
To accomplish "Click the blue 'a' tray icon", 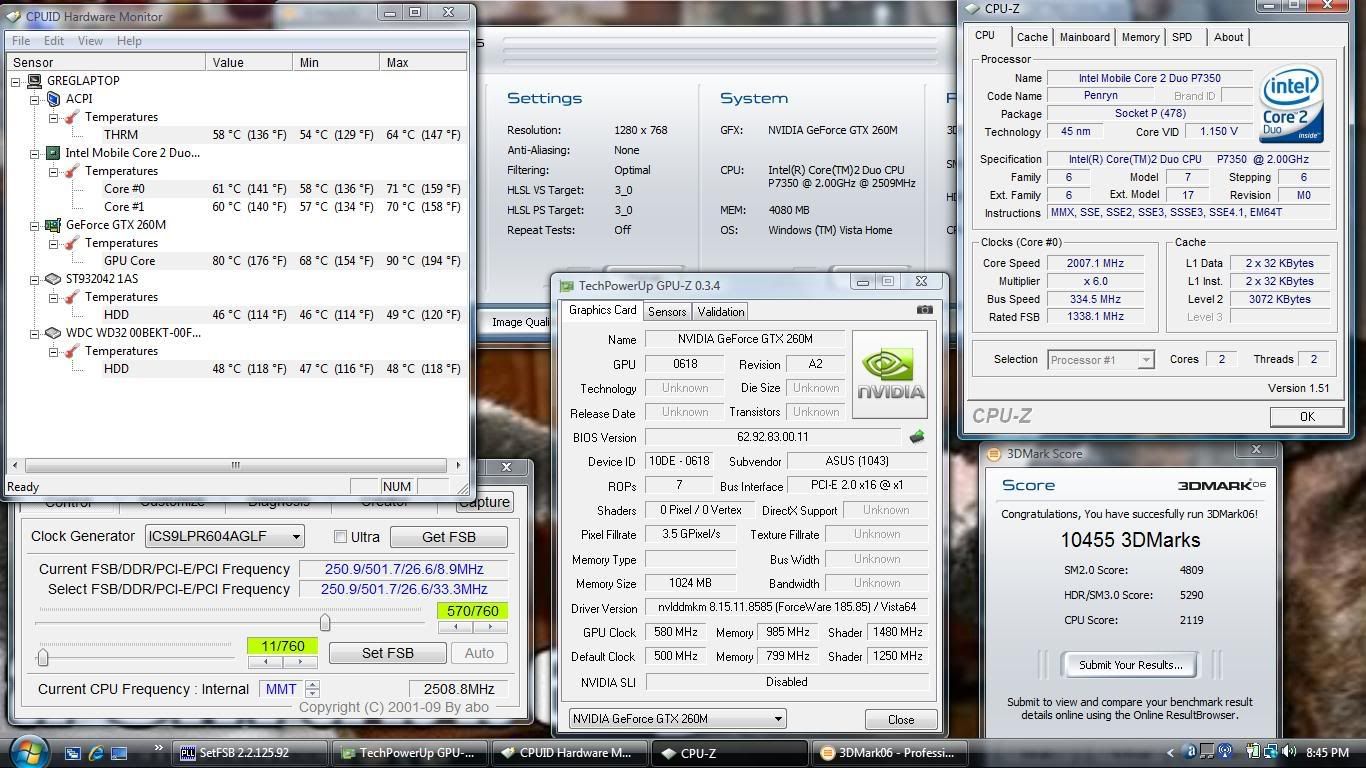I will coord(1189,752).
